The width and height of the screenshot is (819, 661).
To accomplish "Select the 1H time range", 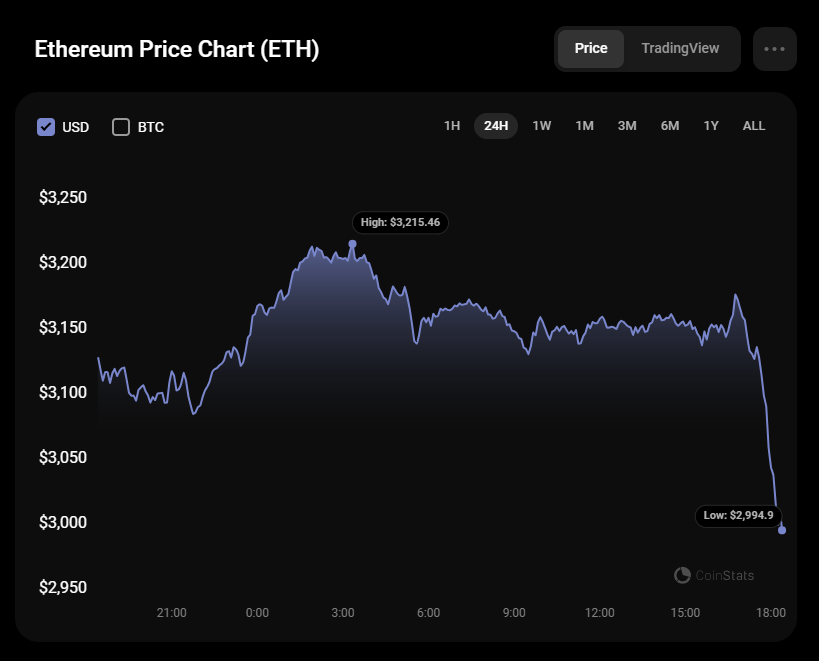I will pyautogui.click(x=452, y=126).
